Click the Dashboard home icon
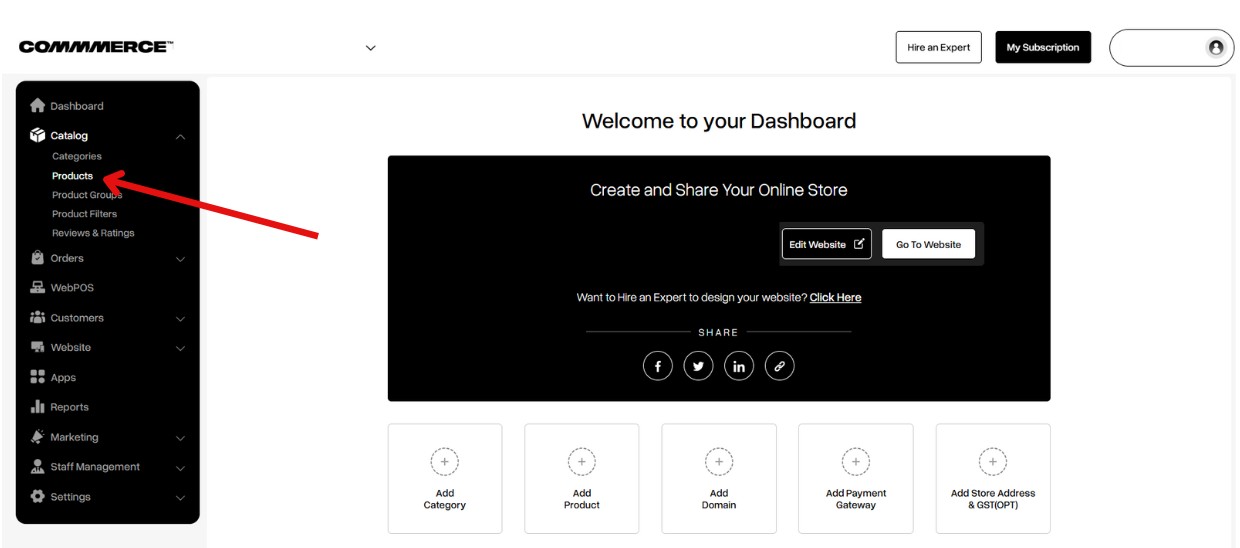1240x548 pixels. pos(38,105)
